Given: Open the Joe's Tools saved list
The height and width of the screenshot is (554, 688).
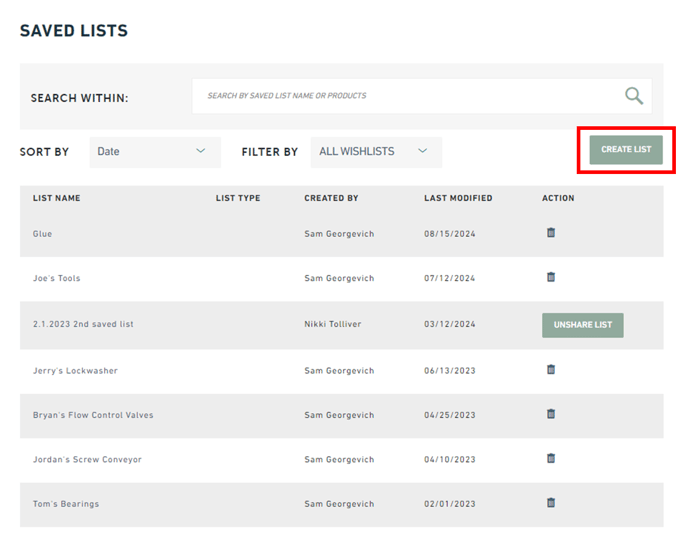Looking at the screenshot, I should point(57,278).
